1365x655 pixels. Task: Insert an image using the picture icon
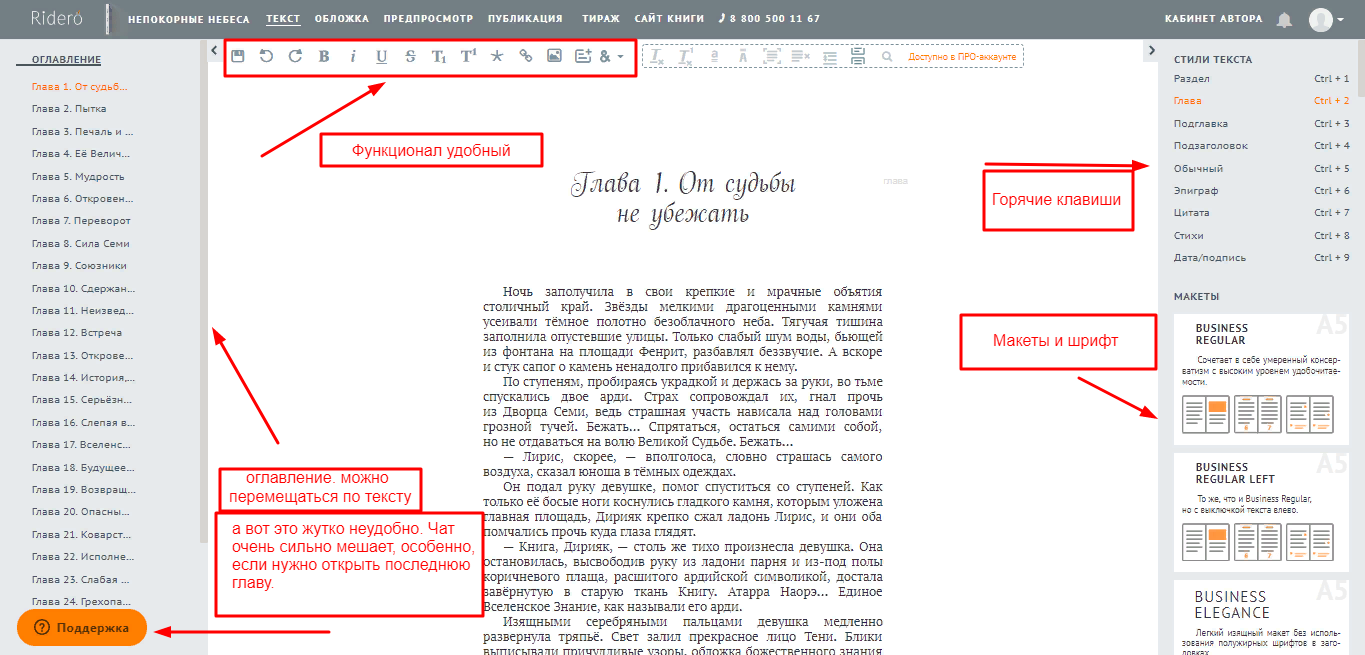[554, 57]
